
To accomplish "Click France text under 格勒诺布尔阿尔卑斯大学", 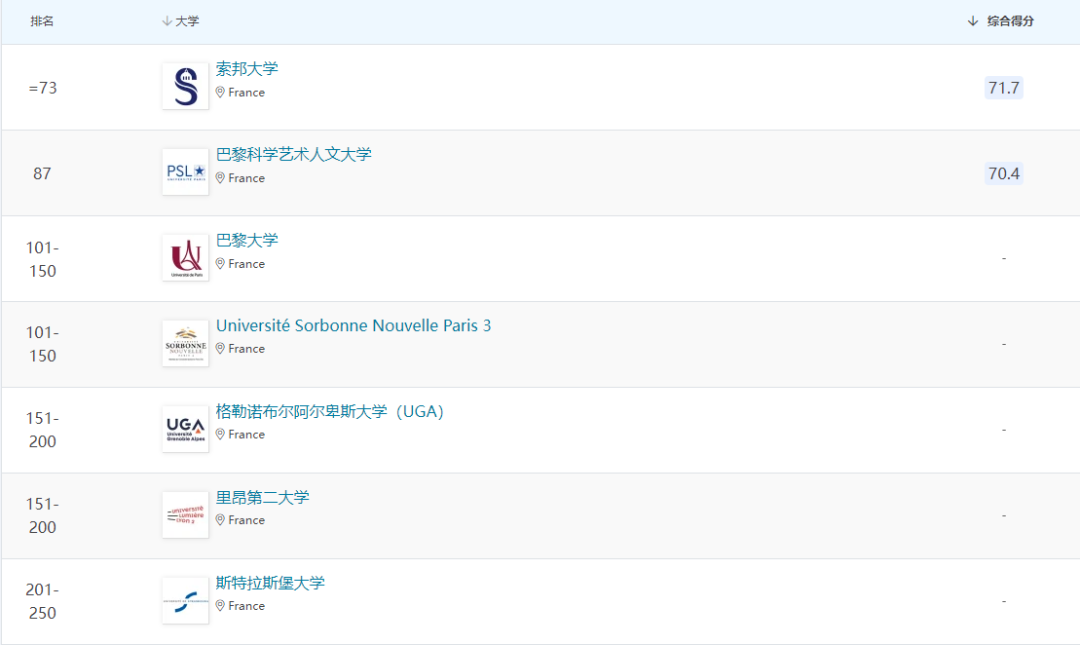I will [247, 434].
